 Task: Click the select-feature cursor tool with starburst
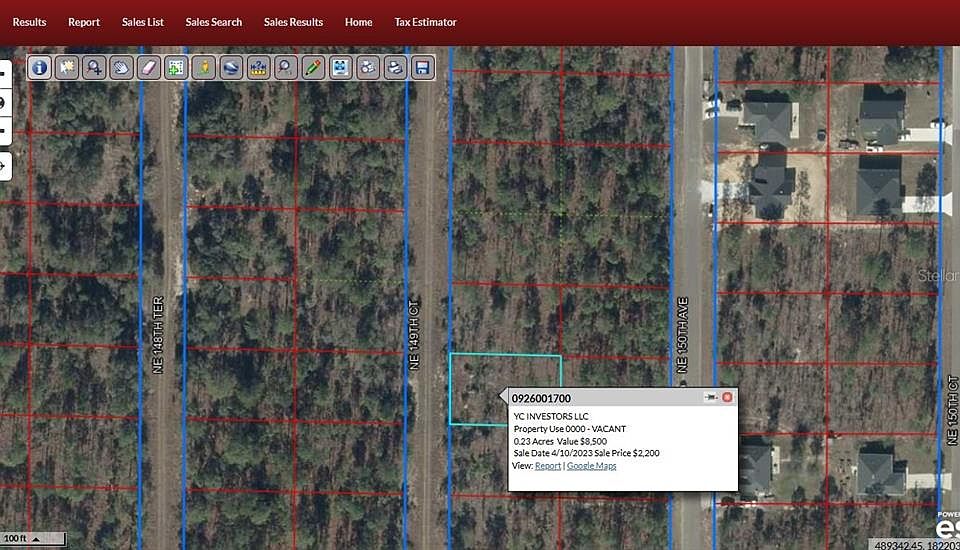pyautogui.click(x=67, y=67)
